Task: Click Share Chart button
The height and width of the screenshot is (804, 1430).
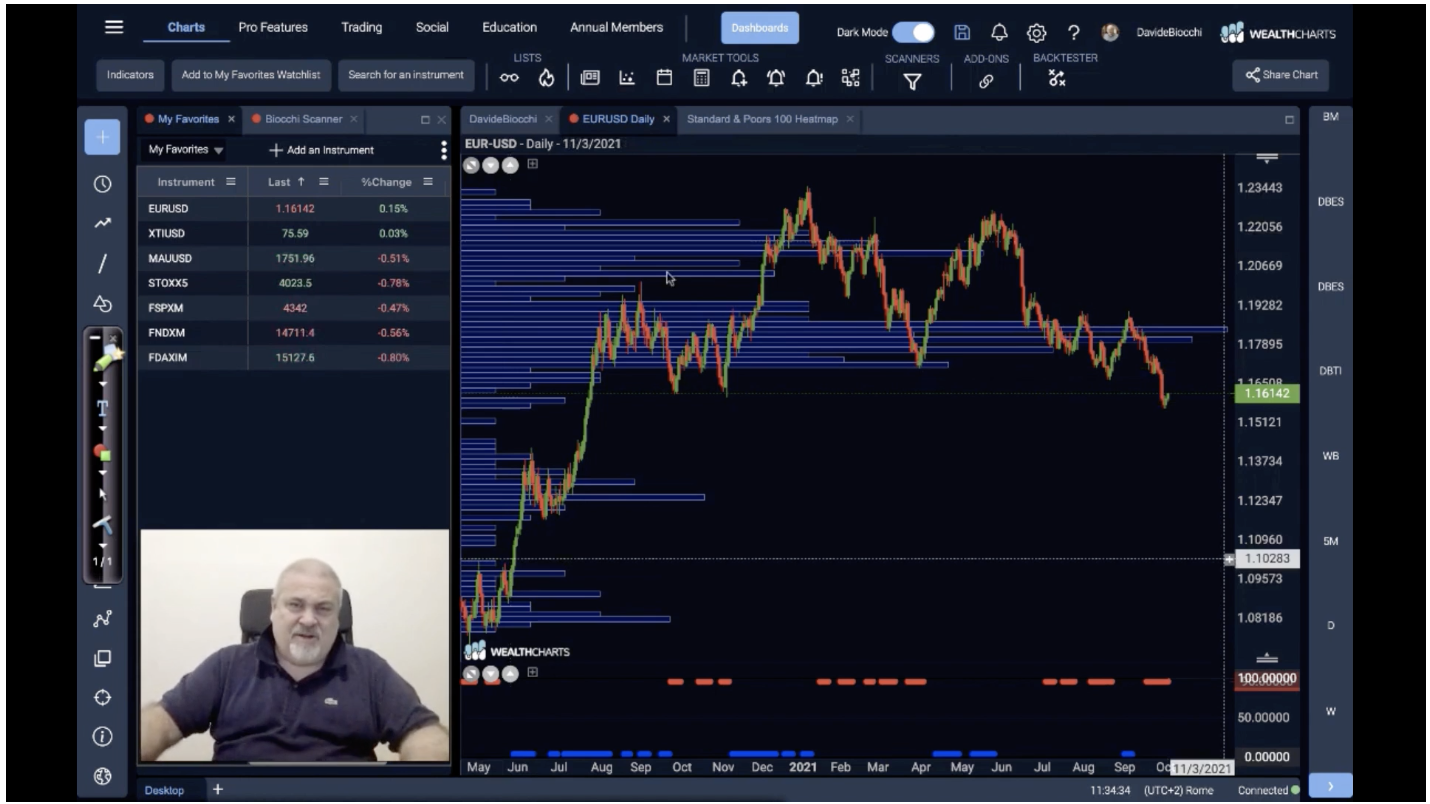Action: (1281, 75)
